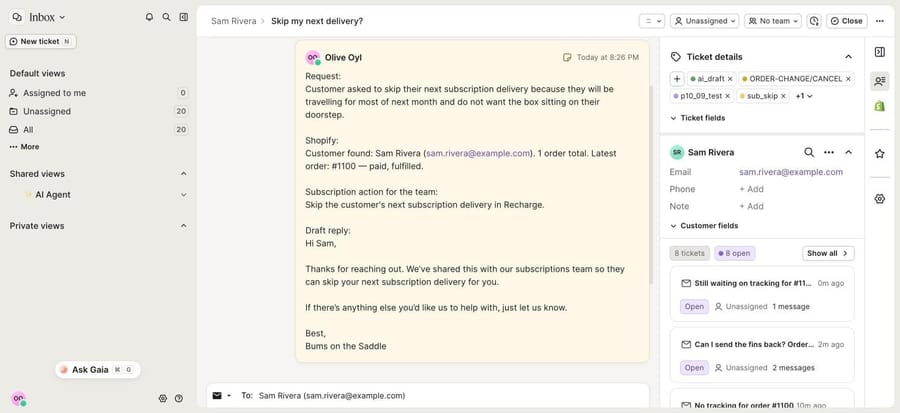
Task: Expand Ticket fields
Action: 697,118
